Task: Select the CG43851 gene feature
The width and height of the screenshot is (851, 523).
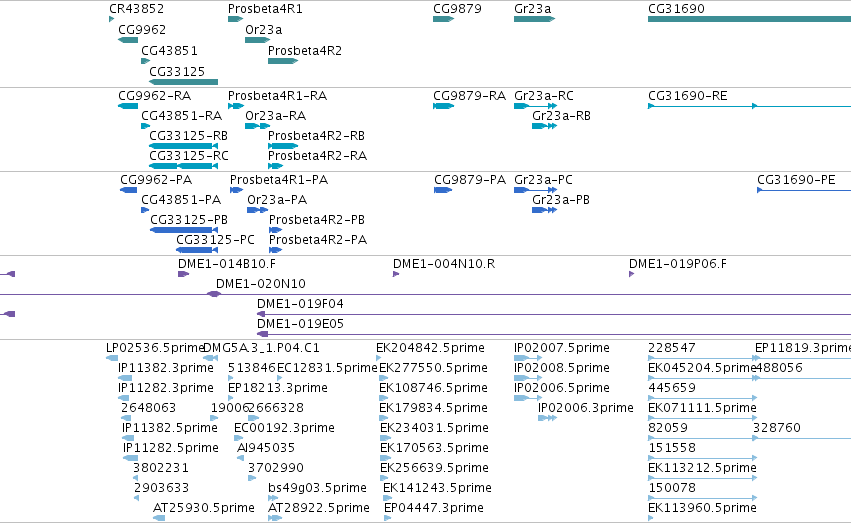Action: coord(145,61)
